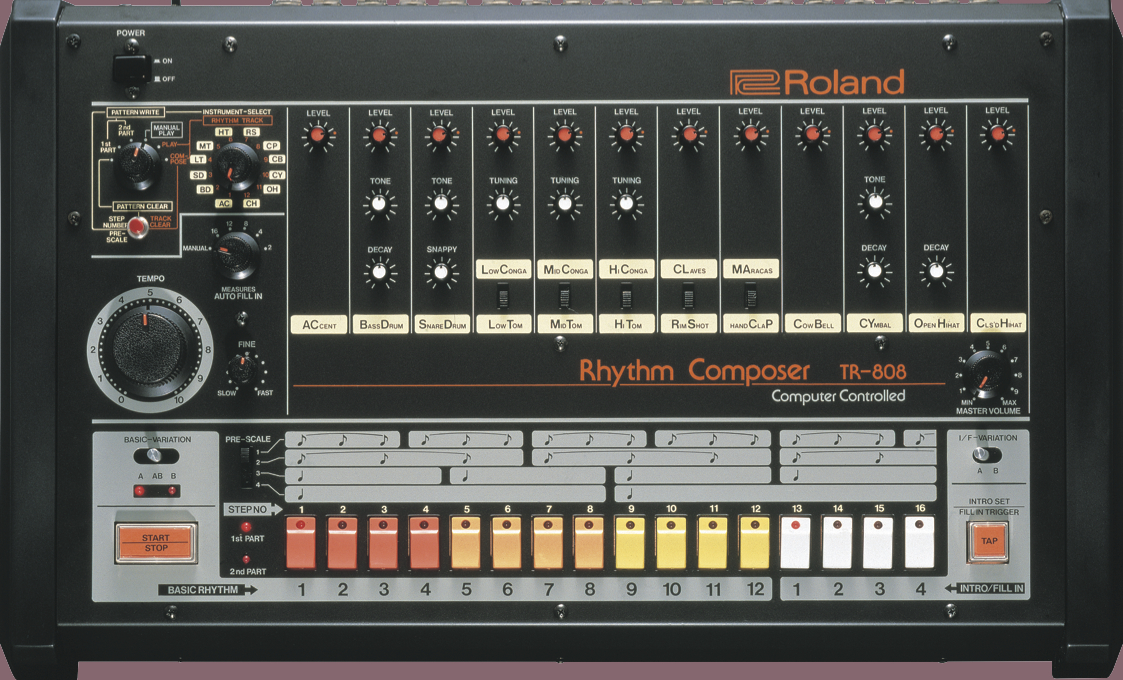Click the Pattern Write / Play mode knob

tap(138, 164)
